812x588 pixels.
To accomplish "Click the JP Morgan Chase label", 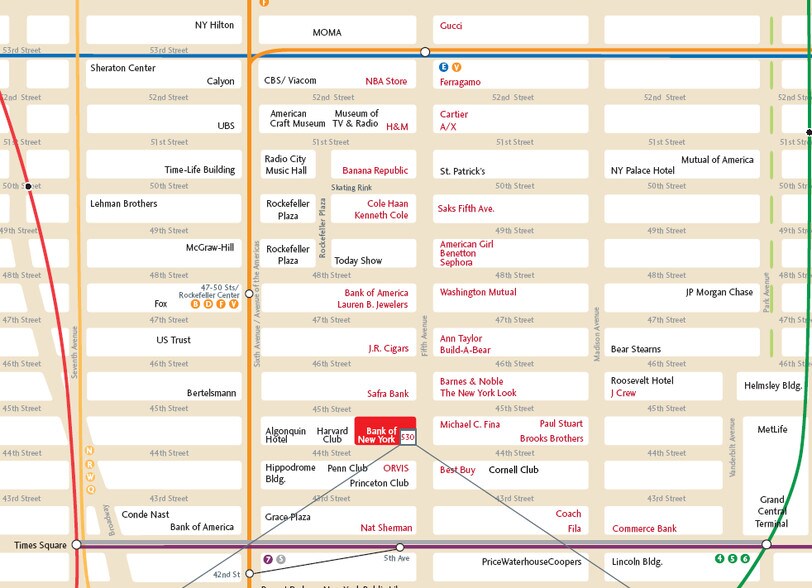I will pos(719,292).
